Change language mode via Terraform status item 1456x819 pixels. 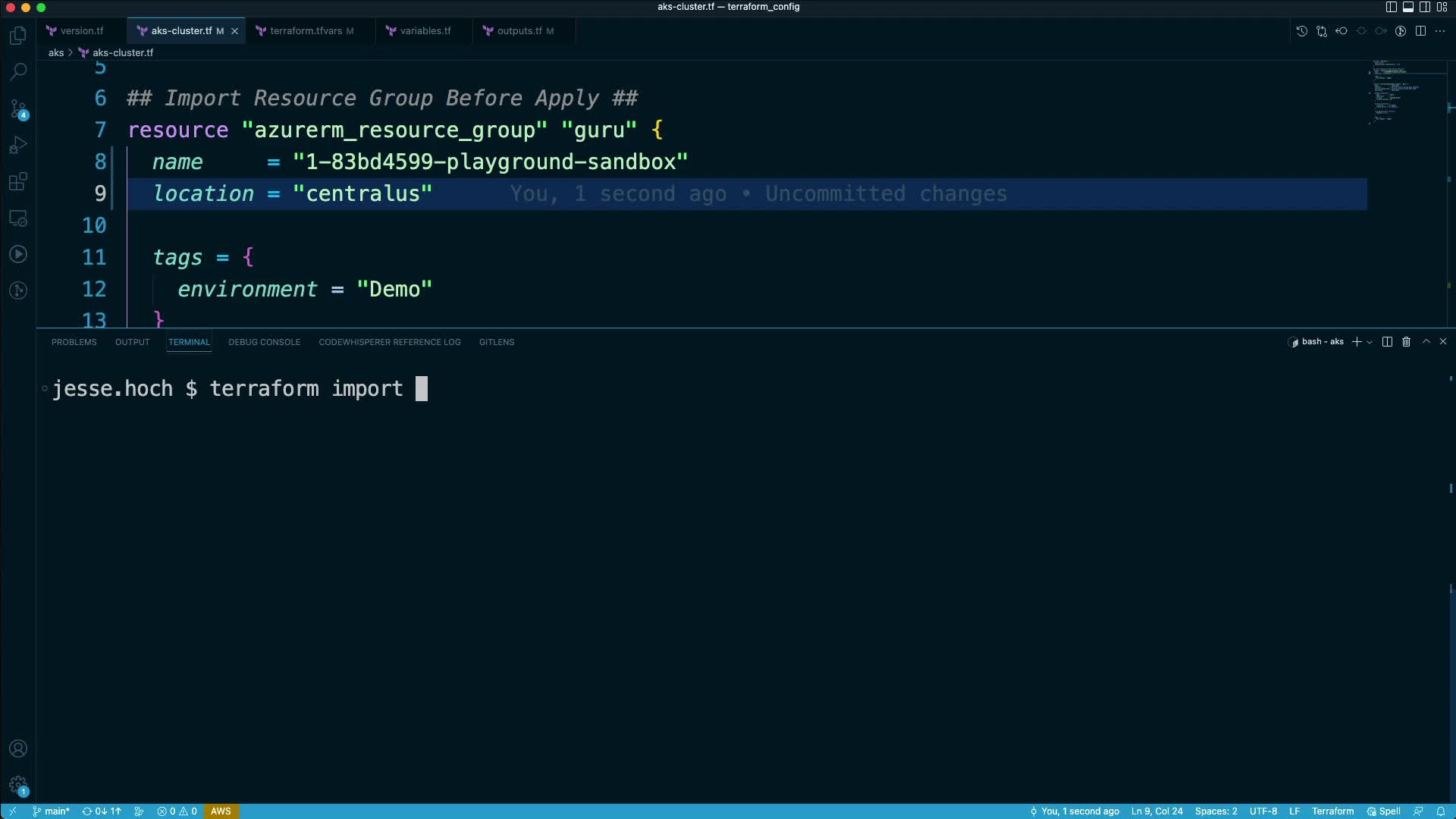coord(1332,811)
